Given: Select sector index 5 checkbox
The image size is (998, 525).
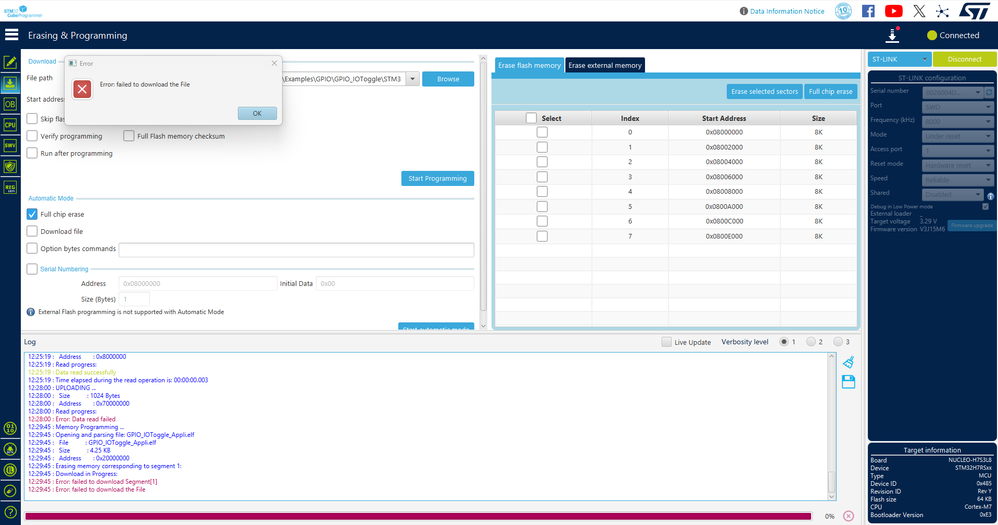Looking at the screenshot, I should point(542,206).
